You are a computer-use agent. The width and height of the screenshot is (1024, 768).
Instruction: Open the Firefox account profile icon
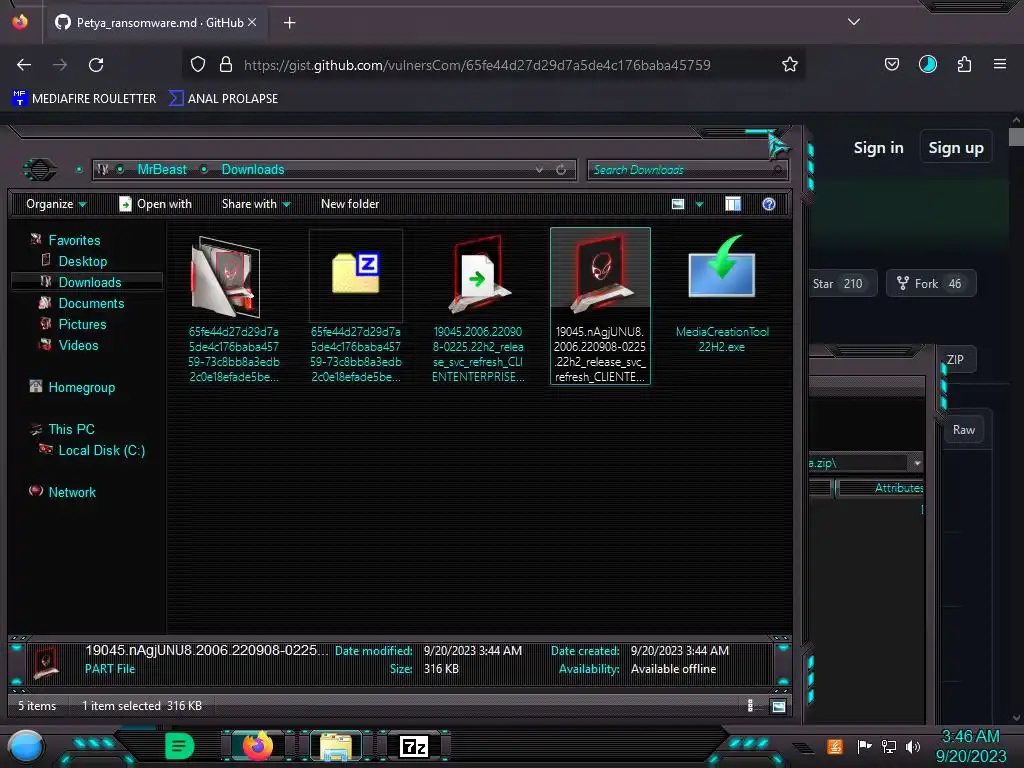[x=928, y=65]
